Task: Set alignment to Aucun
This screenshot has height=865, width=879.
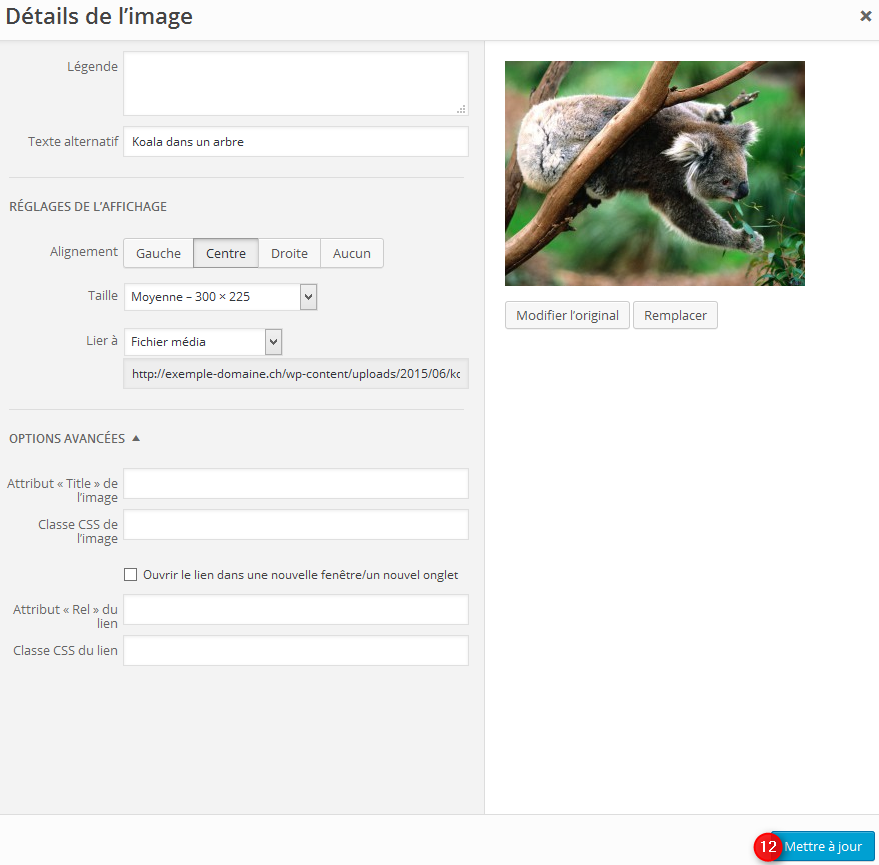Action: 351,253
